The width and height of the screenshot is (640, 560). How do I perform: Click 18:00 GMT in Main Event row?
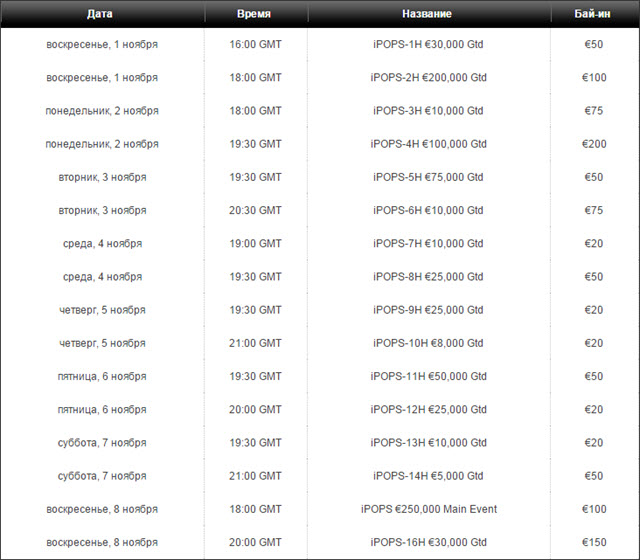[x=256, y=509]
